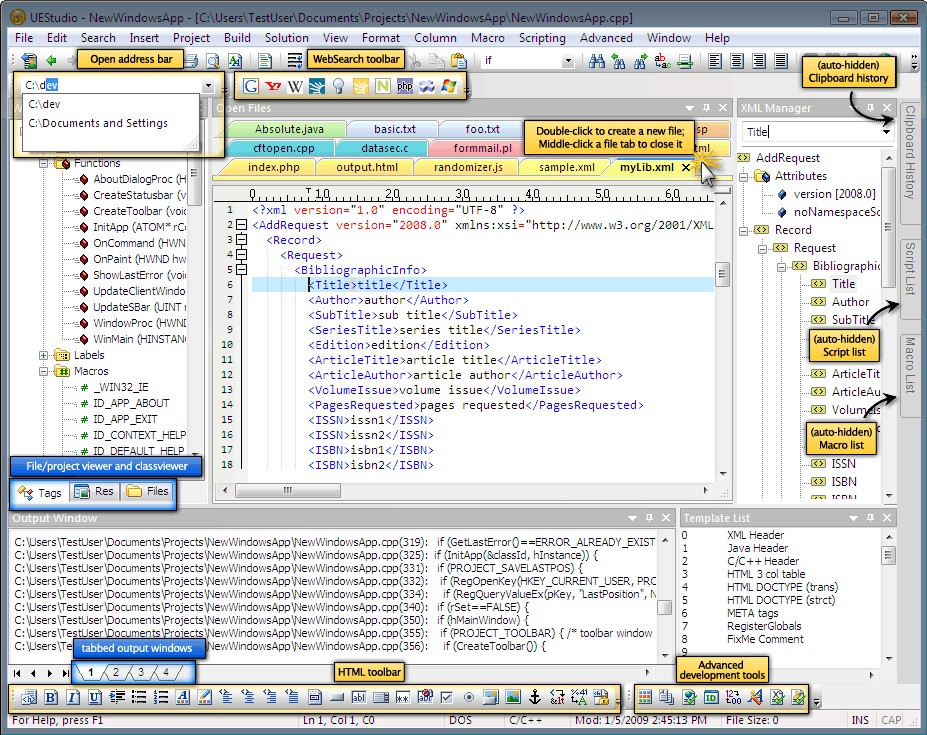Open the address bar dropdown arrow

[x=208, y=85]
